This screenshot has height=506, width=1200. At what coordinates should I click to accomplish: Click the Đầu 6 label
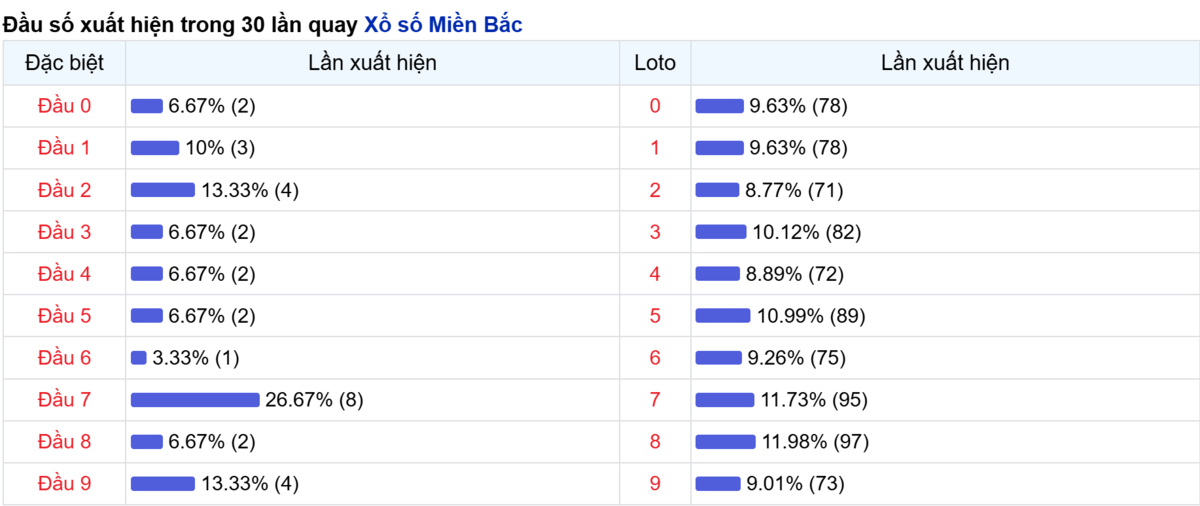pos(64,358)
